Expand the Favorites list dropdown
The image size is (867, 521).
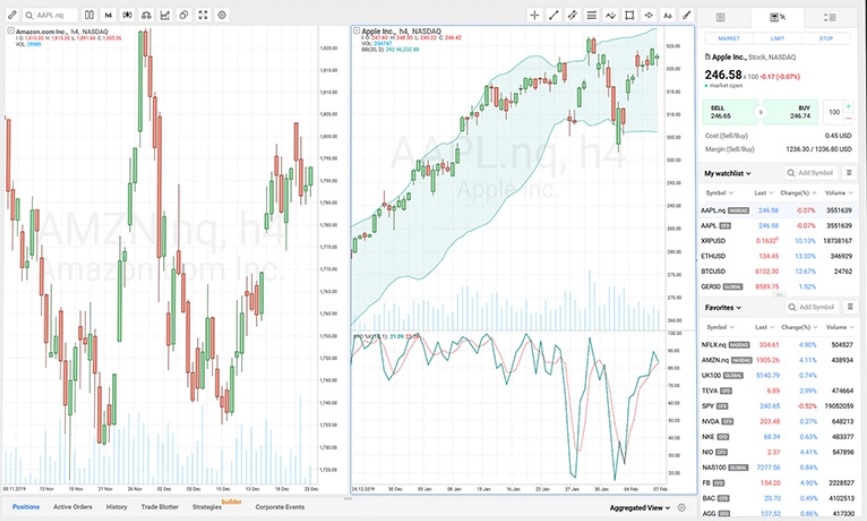tap(723, 308)
